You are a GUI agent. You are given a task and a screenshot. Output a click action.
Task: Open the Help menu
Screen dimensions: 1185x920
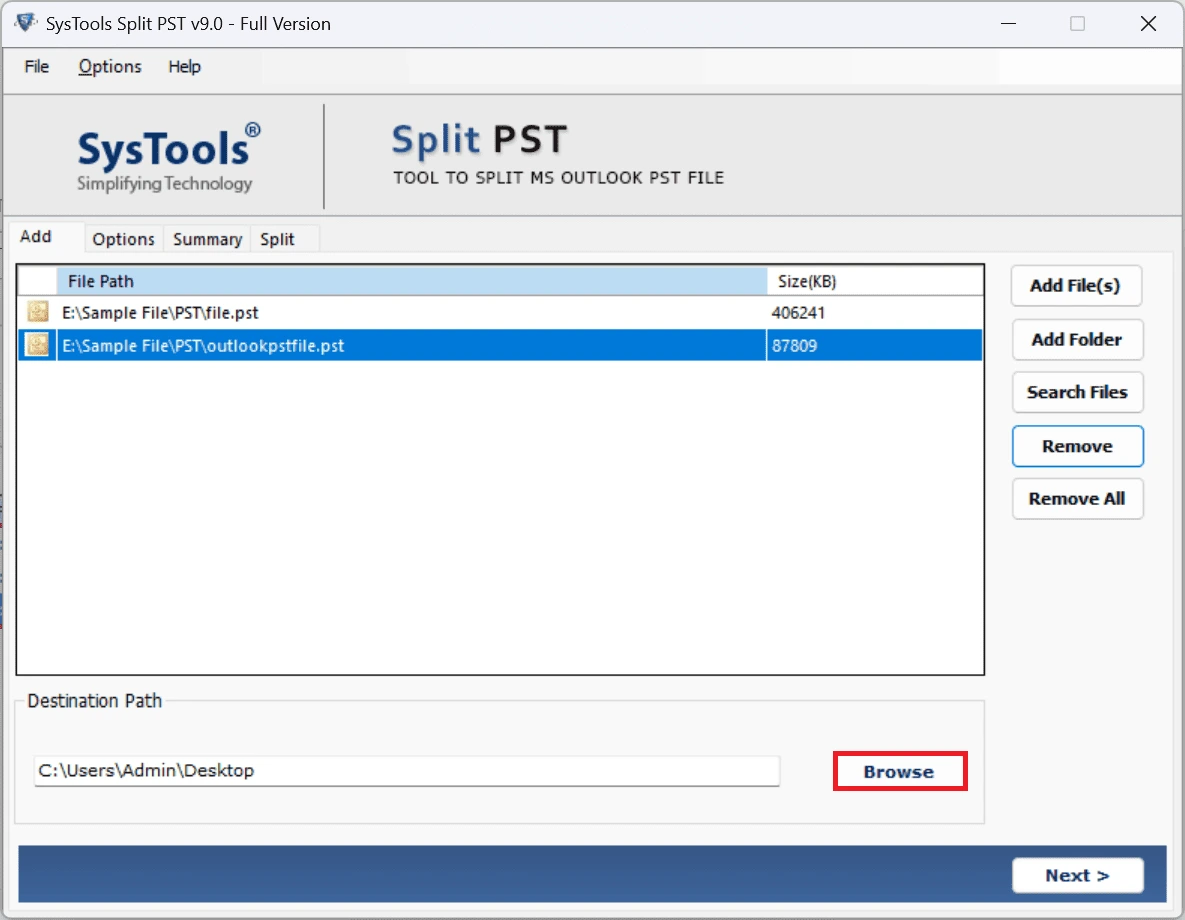(184, 67)
